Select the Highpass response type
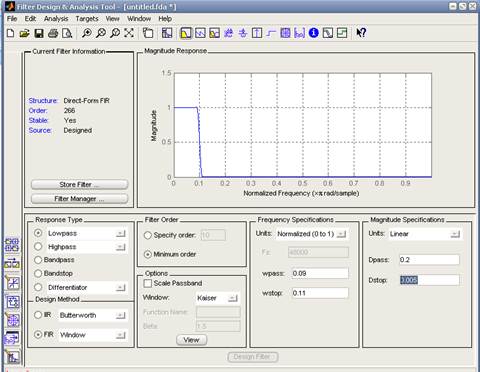This screenshot has width=480, height=372. click(38, 247)
